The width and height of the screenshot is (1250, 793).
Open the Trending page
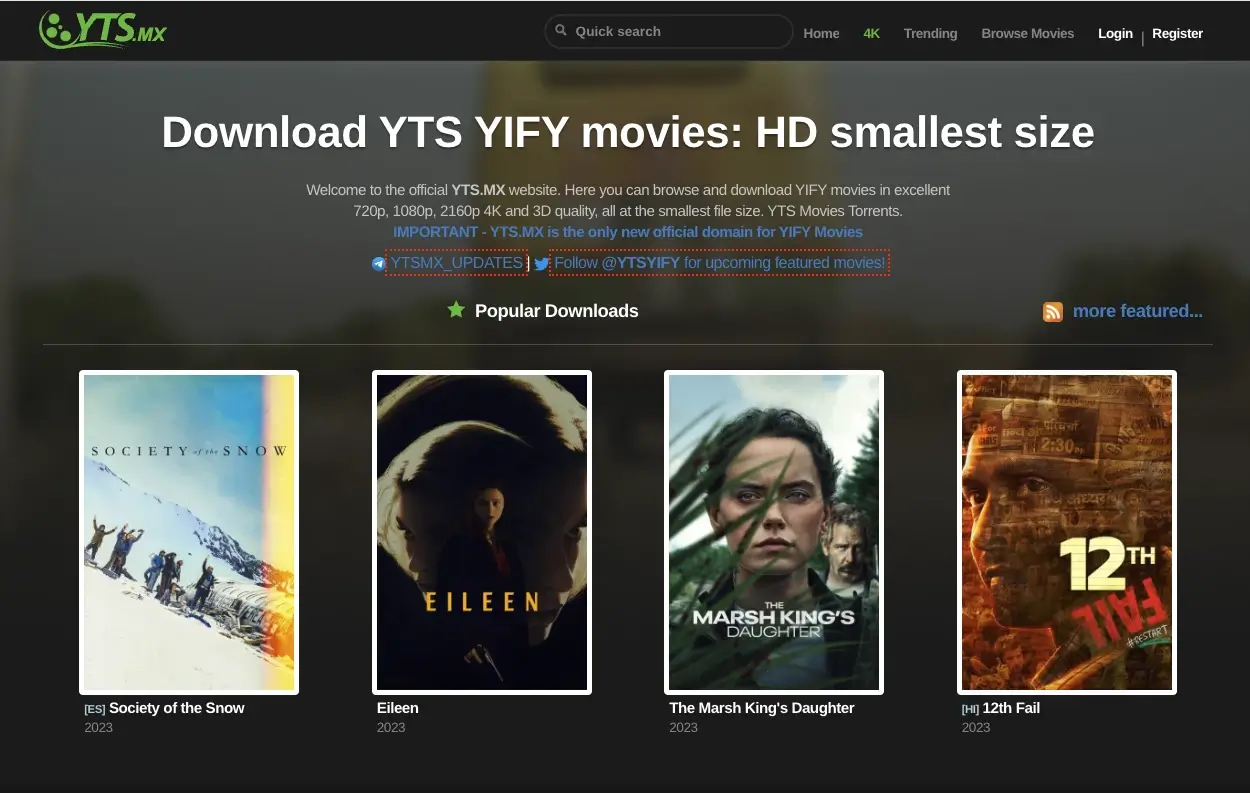(930, 33)
